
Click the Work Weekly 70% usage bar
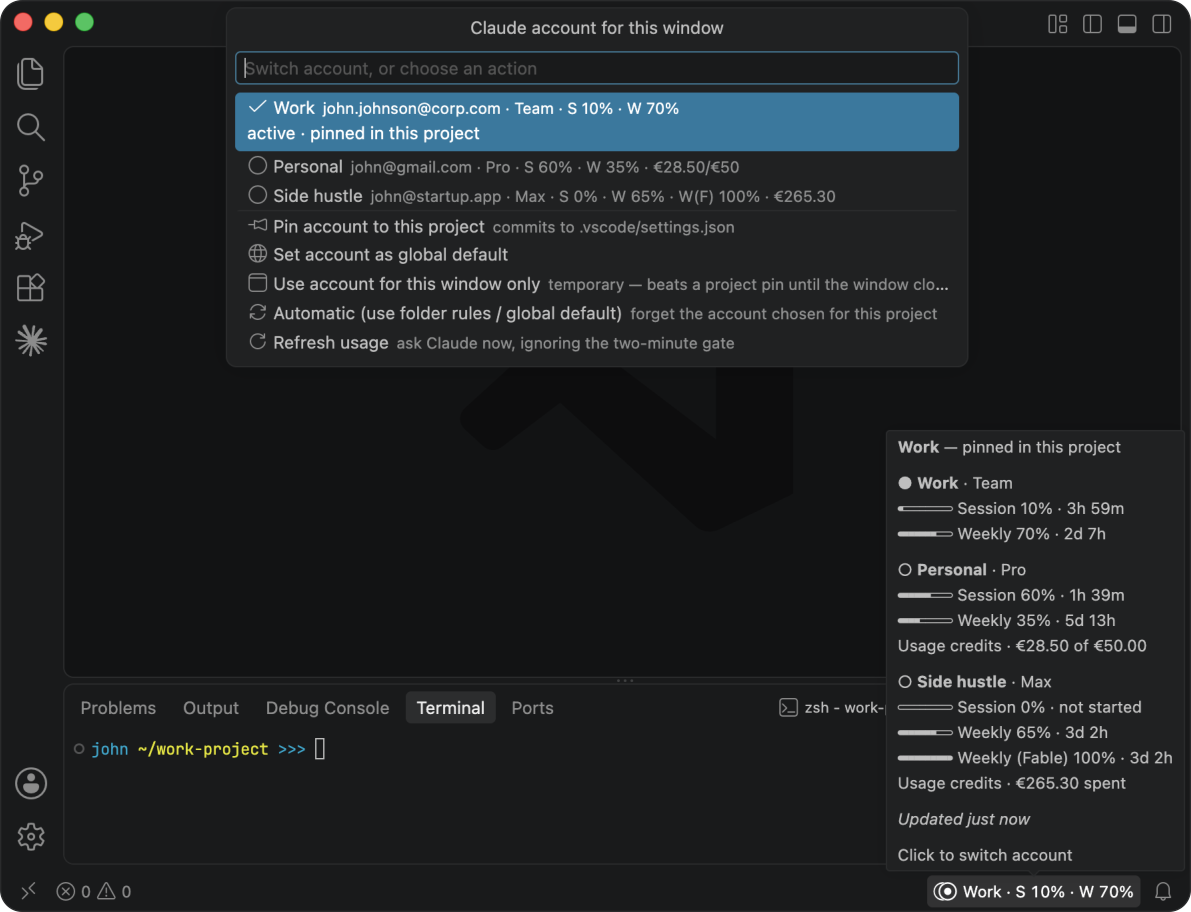[x=925, y=534]
